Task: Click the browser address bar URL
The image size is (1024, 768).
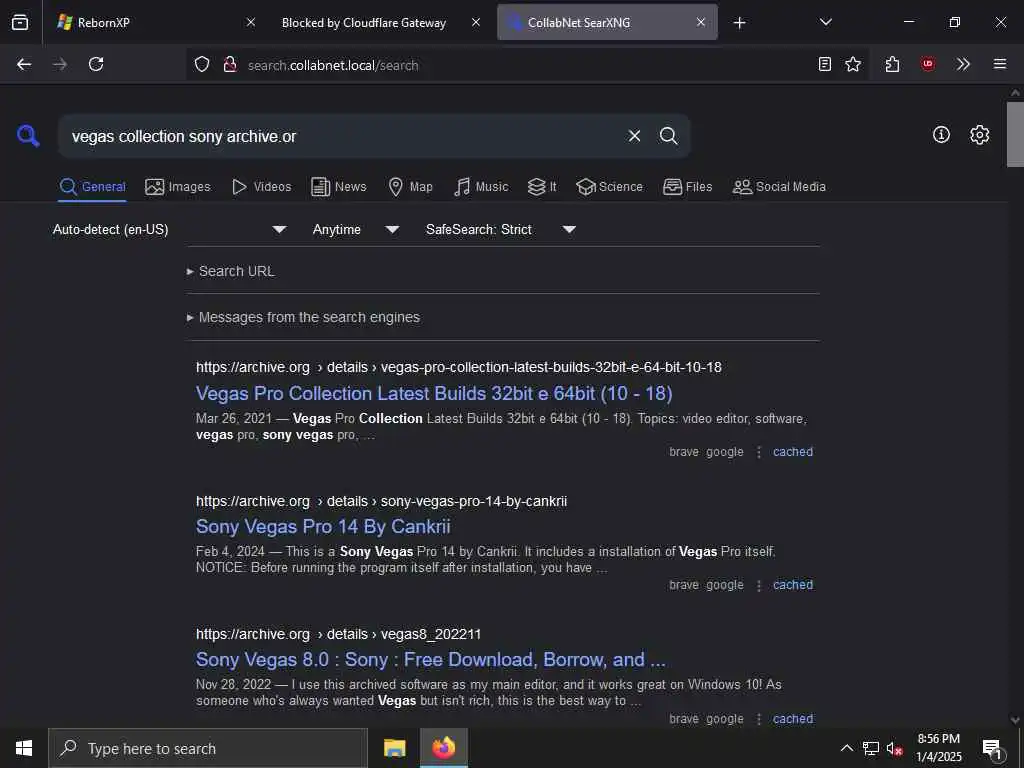Action: pos(333,65)
